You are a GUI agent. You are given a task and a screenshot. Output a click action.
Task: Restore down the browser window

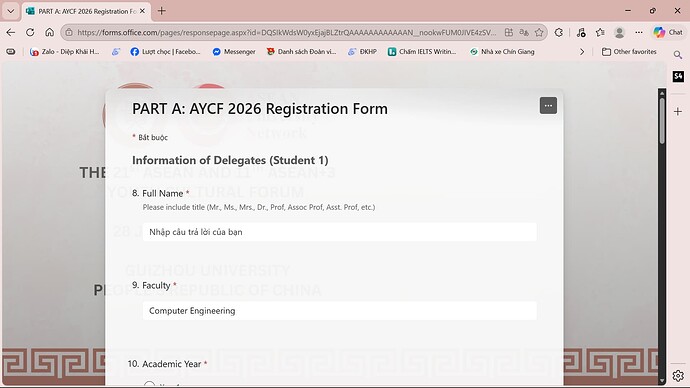653,11
